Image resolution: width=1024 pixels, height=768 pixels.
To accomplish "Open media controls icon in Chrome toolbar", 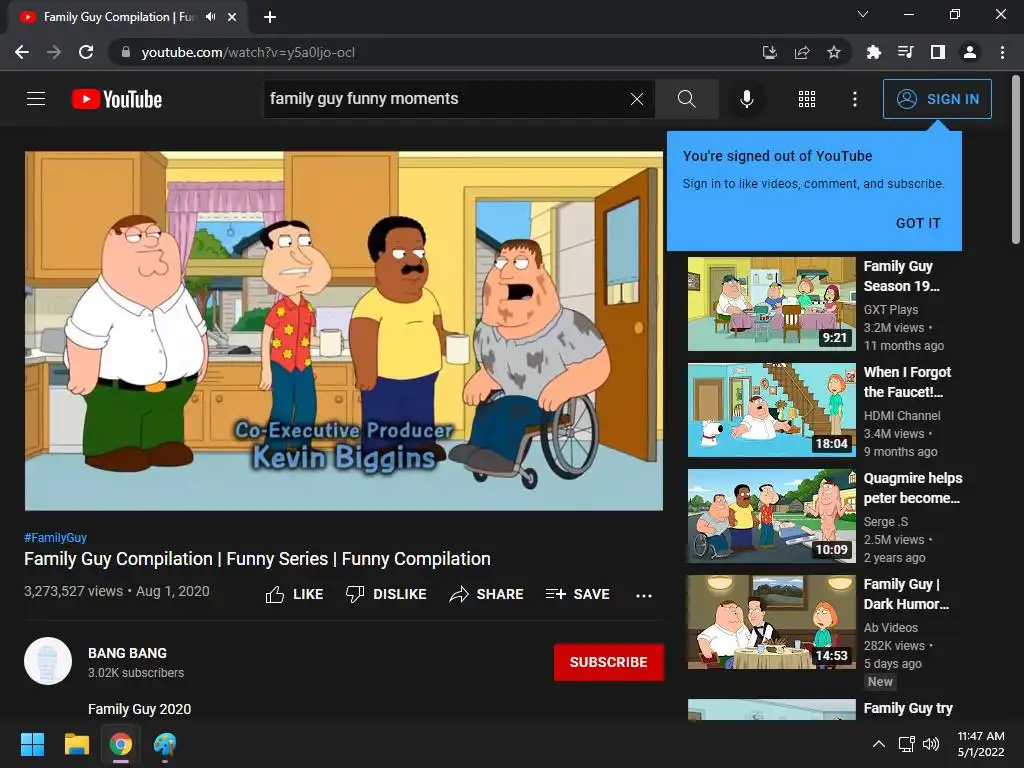I will [x=905, y=52].
